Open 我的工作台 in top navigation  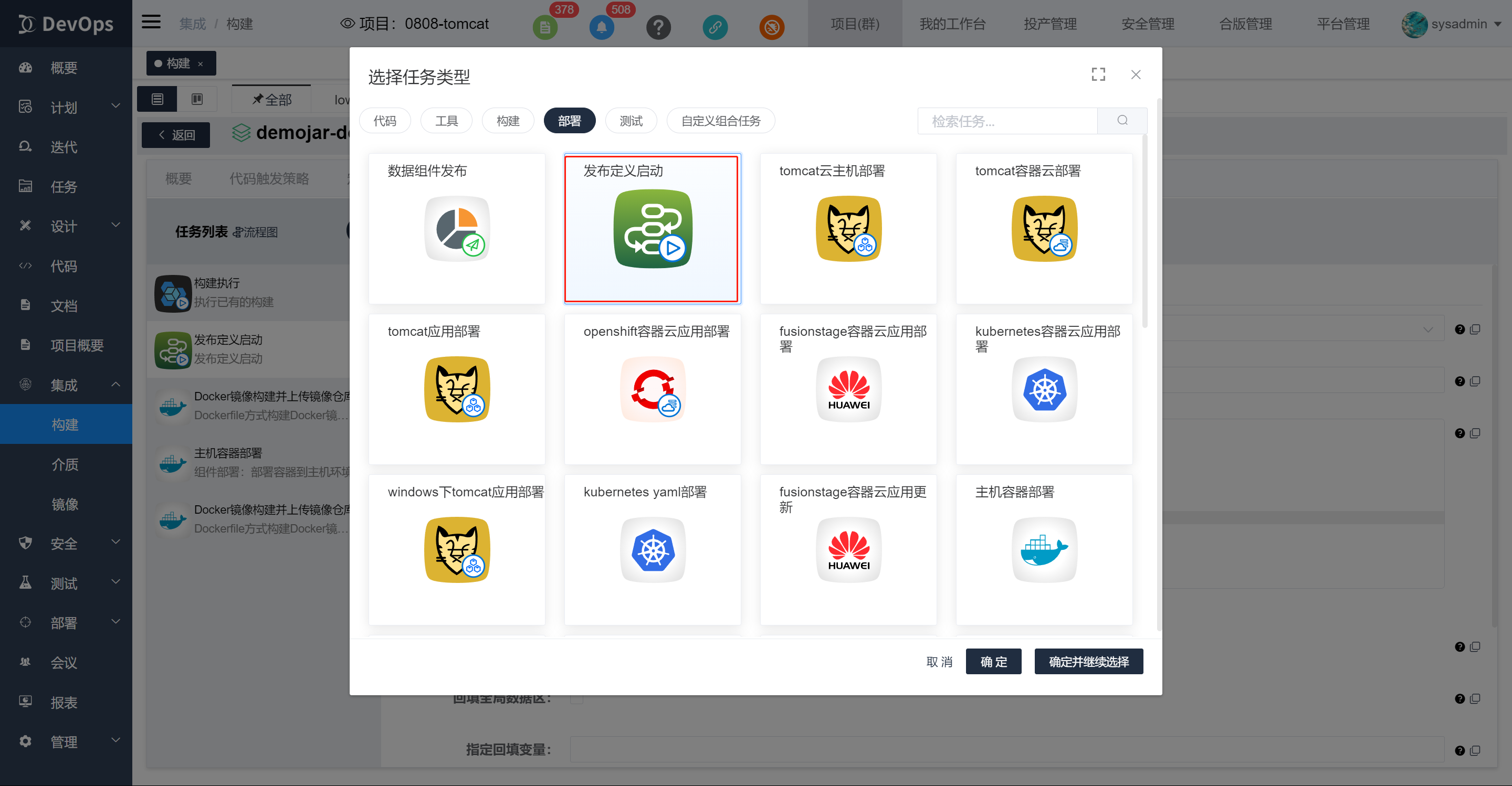click(x=952, y=24)
